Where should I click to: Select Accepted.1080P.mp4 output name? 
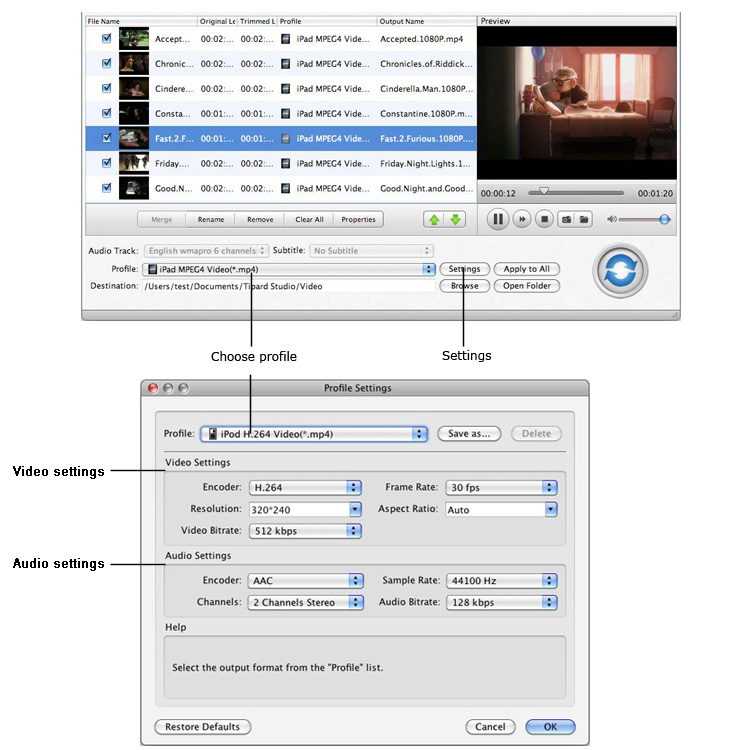421,39
